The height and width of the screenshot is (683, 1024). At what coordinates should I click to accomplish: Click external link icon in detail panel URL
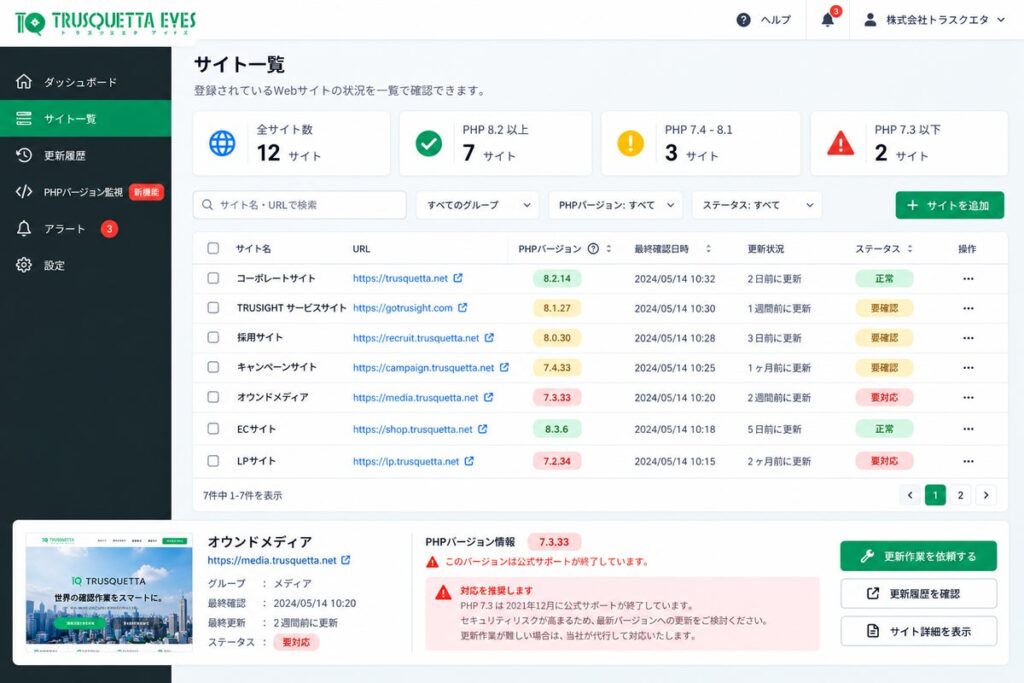pos(345,560)
